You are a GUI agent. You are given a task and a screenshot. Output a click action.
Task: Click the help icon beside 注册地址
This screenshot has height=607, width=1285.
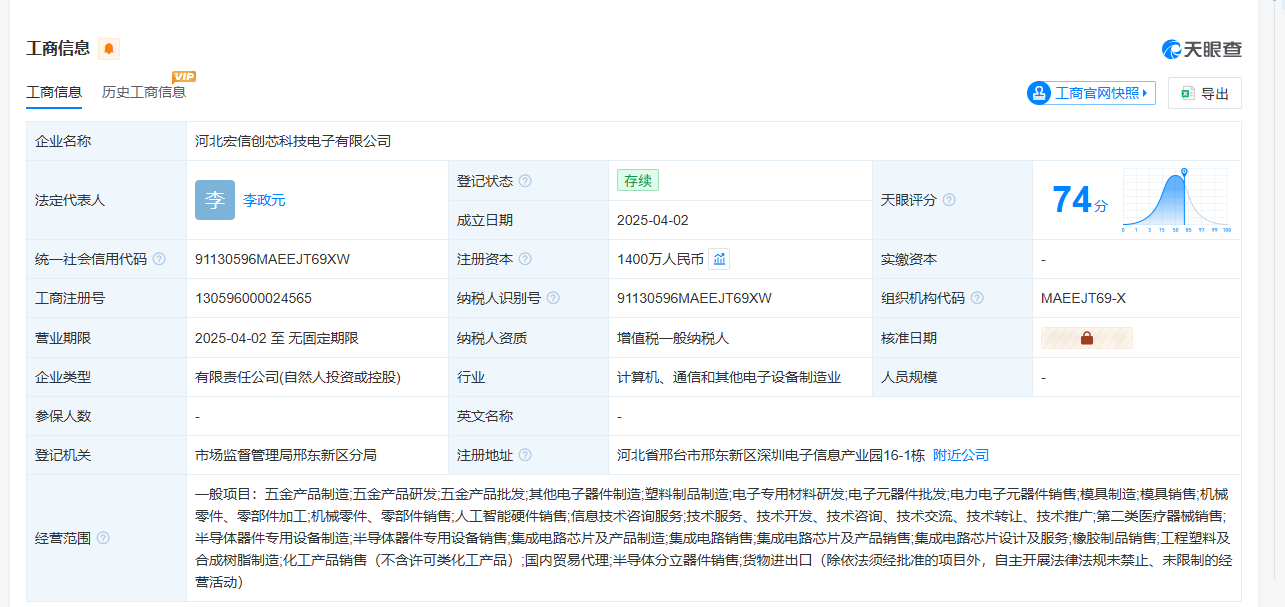coord(525,455)
